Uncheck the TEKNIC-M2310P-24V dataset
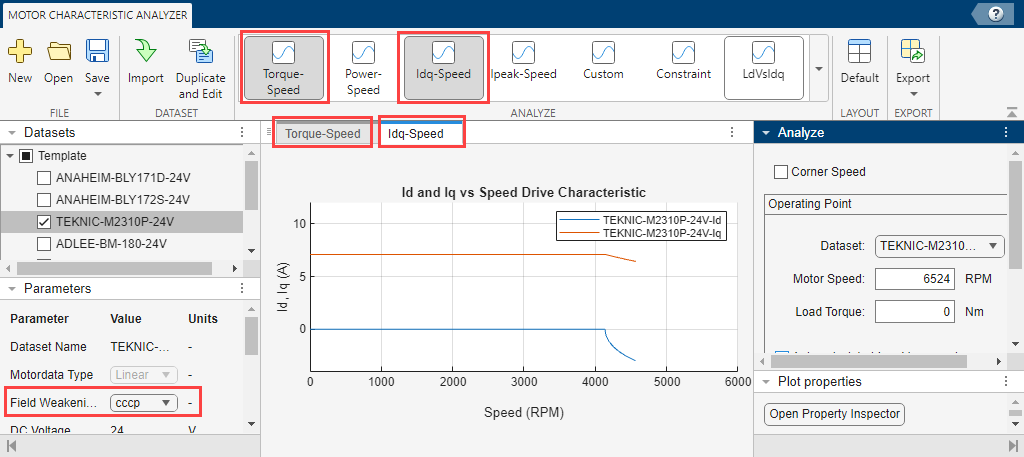Viewport: 1024px width, 457px height. 44,221
